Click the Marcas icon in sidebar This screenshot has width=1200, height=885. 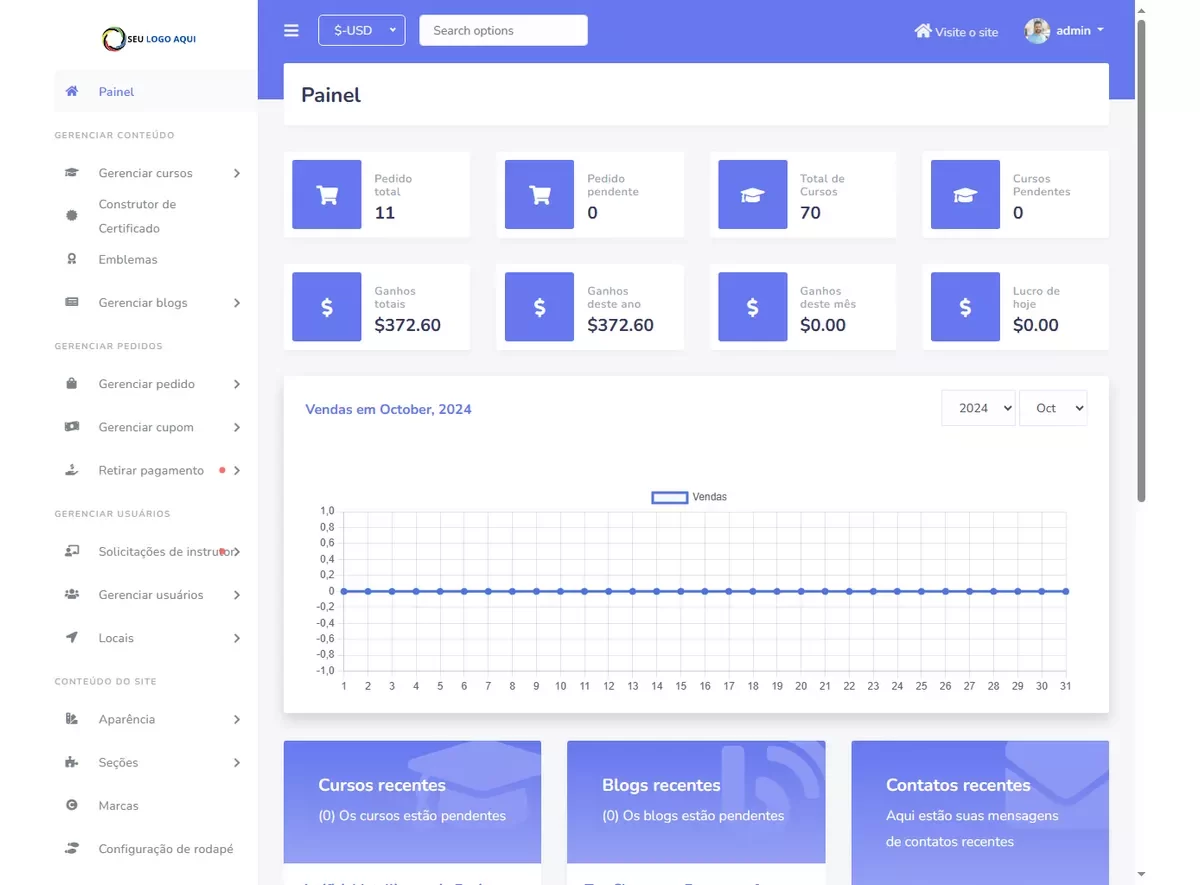(72, 806)
